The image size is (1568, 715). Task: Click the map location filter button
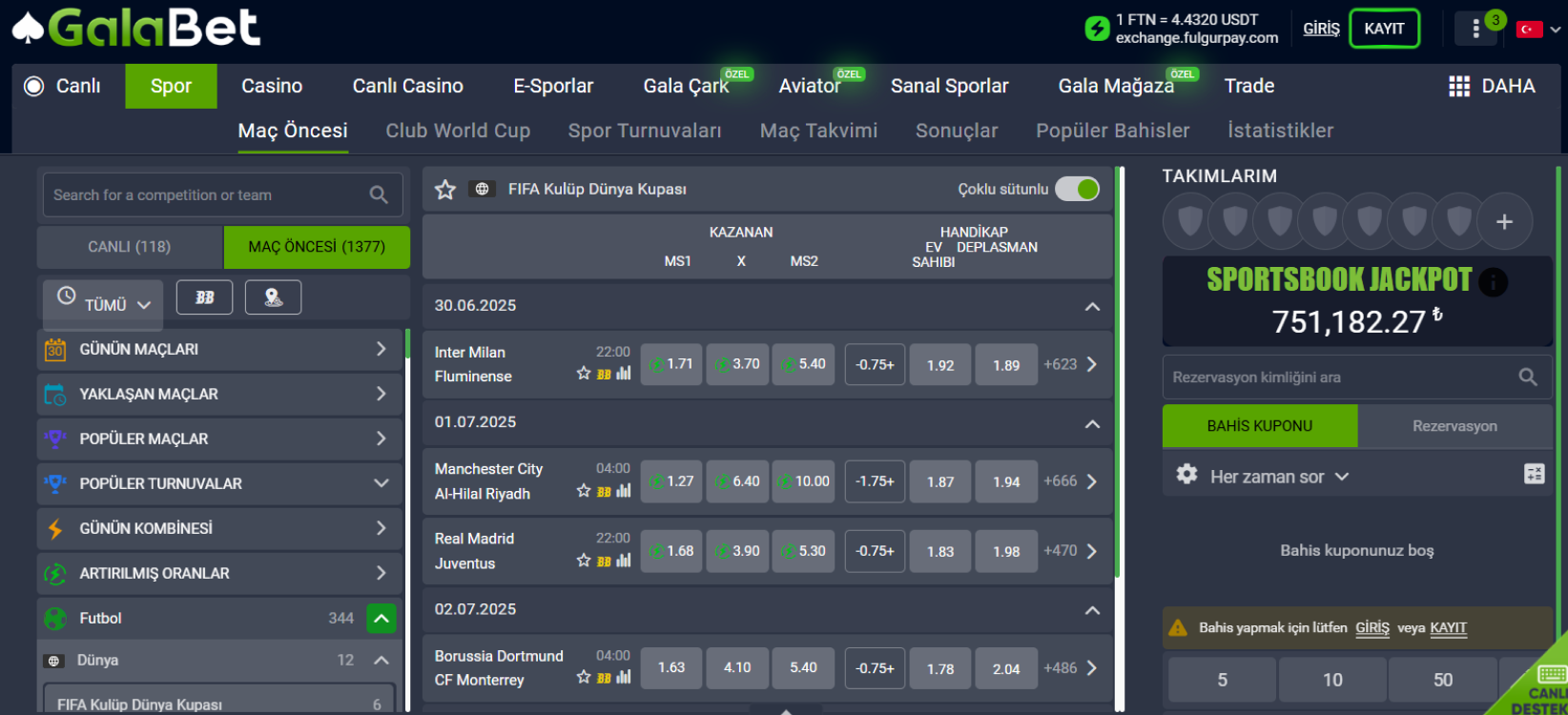point(274,297)
